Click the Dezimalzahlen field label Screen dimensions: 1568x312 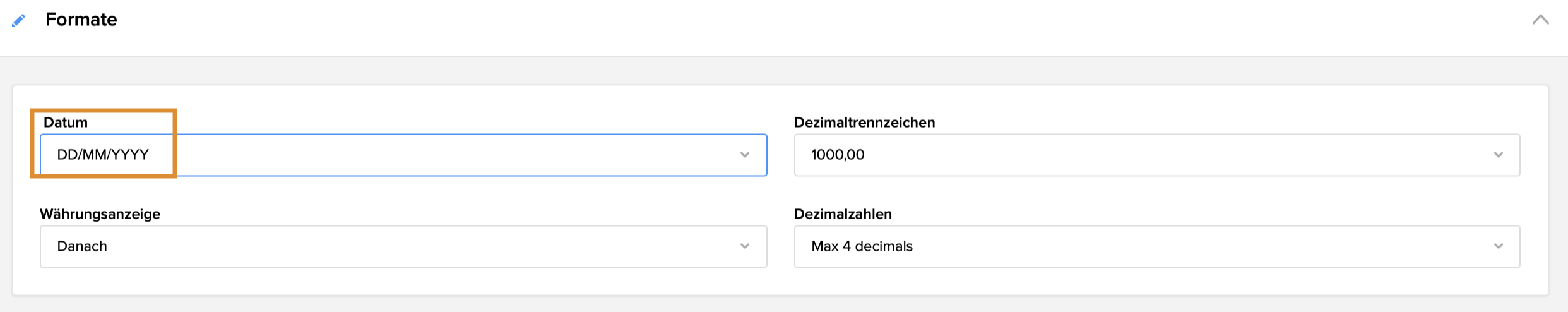(843, 214)
